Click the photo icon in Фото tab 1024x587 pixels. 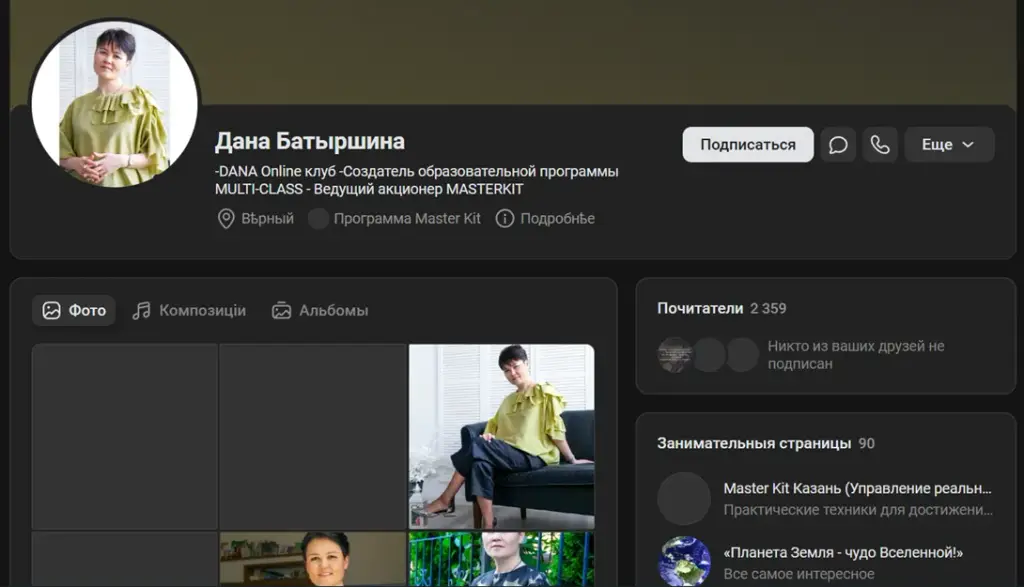point(52,310)
